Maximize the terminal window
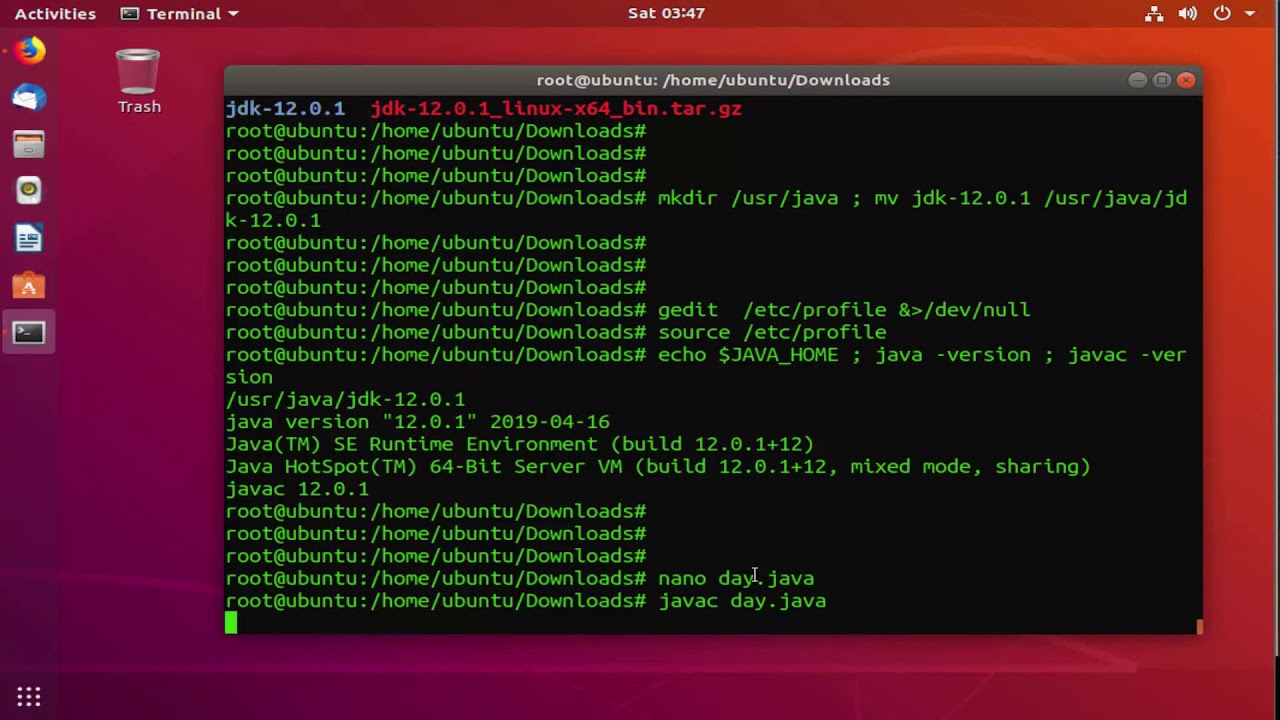1280x720 pixels. click(1161, 80)
